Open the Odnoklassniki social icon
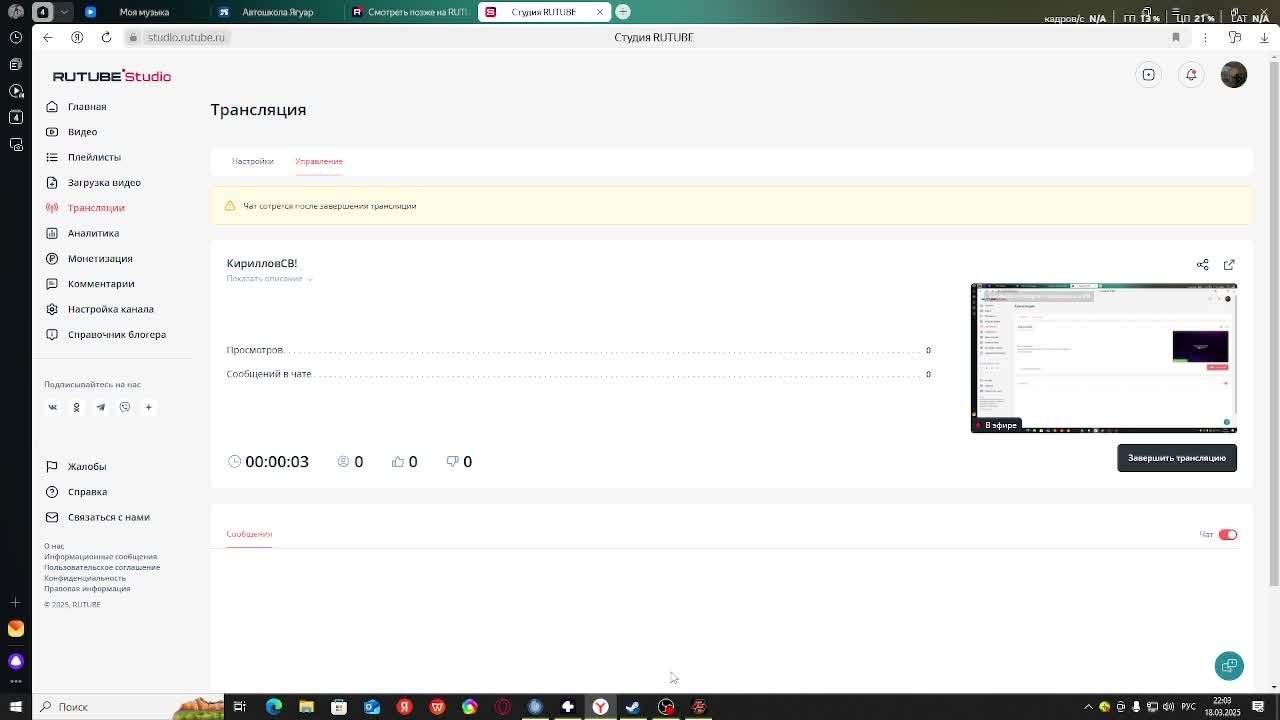The image size is (1280, 720). [x=76, y=407]
